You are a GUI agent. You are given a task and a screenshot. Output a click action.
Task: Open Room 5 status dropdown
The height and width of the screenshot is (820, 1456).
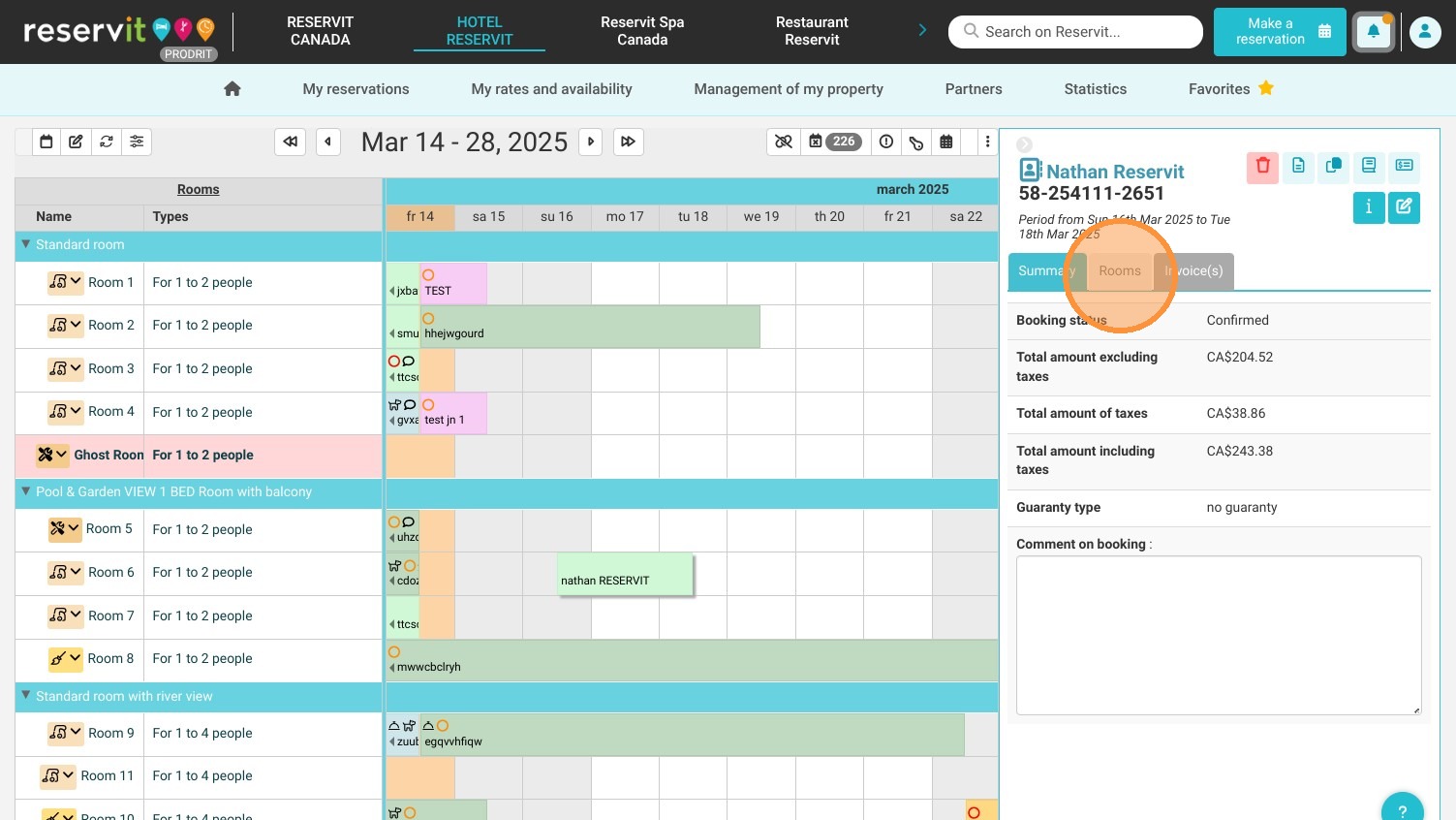pos(65,528)
